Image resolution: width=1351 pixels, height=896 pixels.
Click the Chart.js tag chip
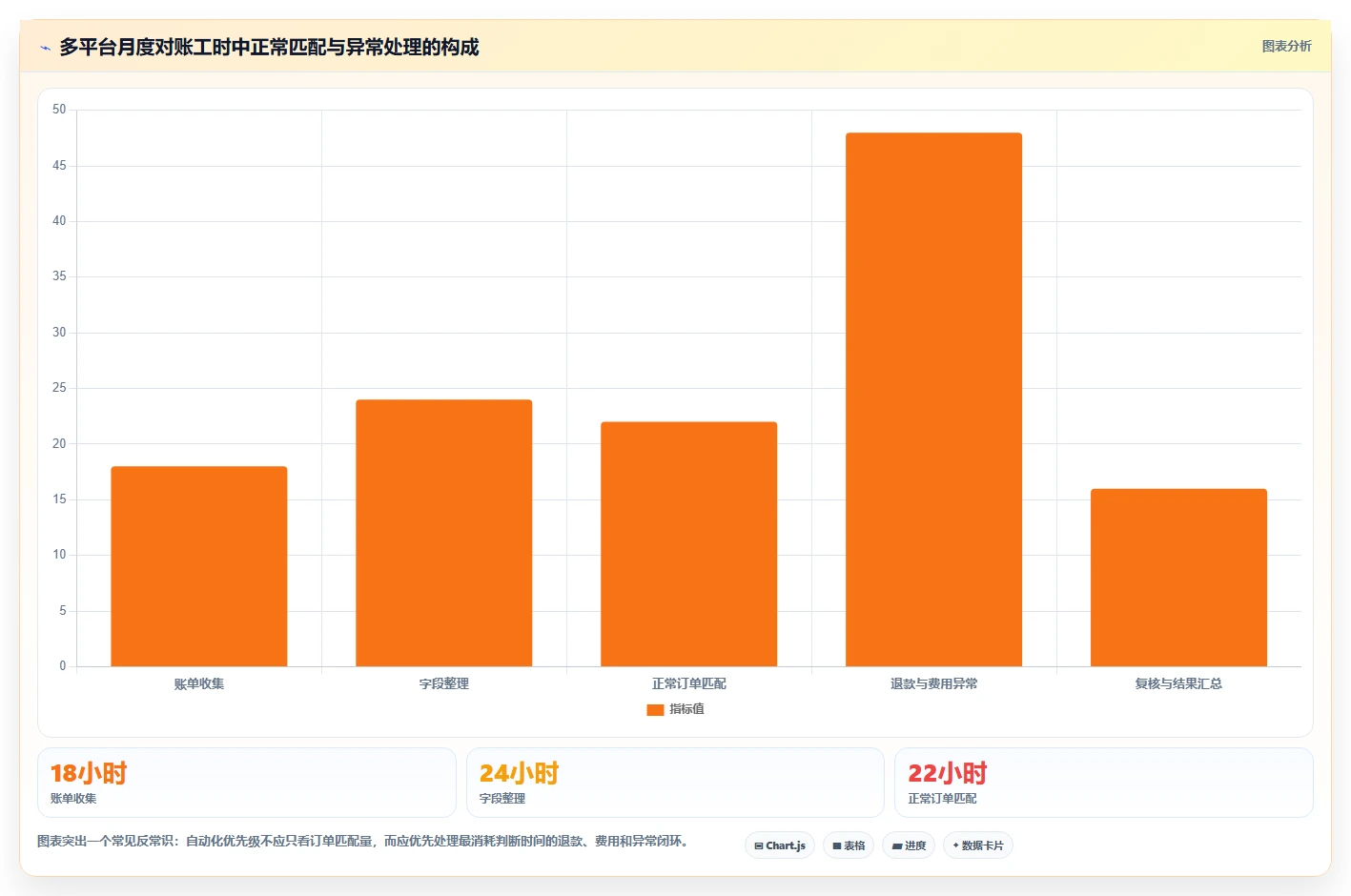780,845
